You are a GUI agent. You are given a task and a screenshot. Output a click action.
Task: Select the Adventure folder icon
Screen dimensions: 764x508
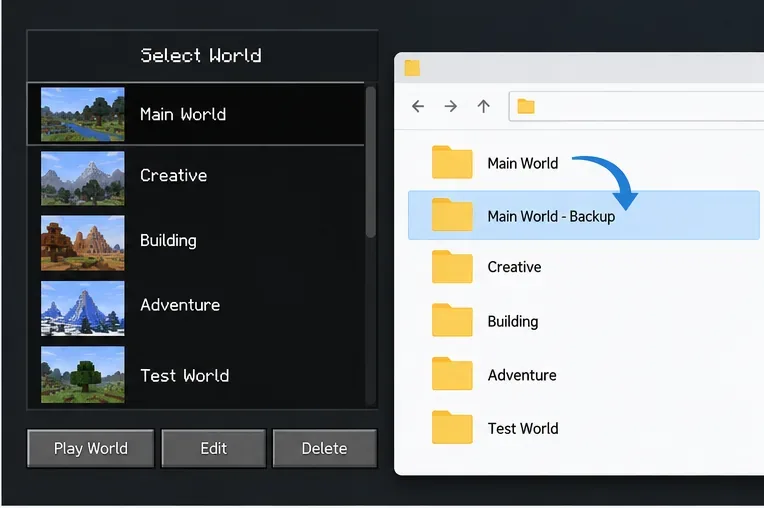[x=452, y=374]
